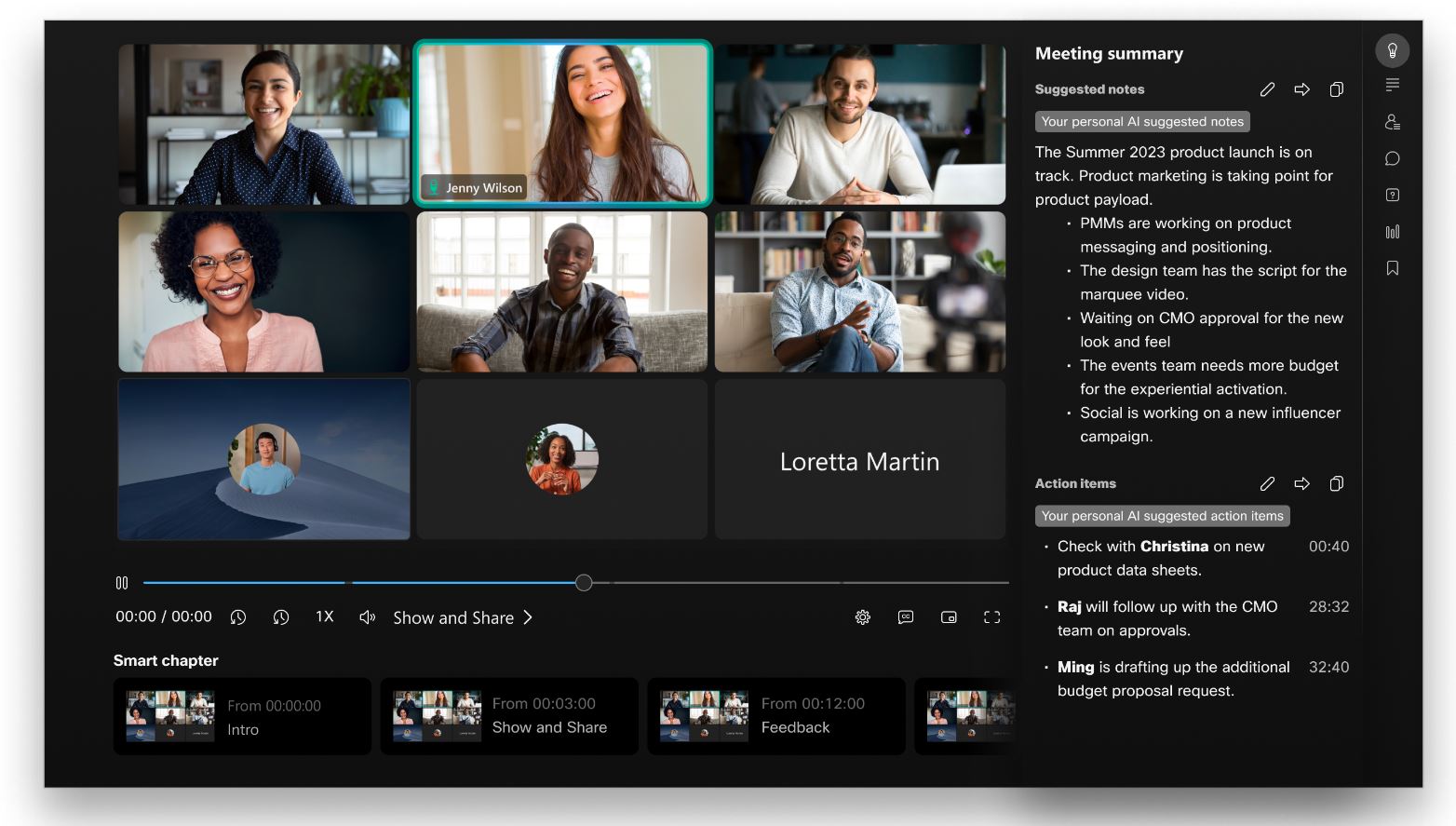The height and width of the screenshot is (826, 1456).
Task: Share the suggested notes via arrow icon
Action: (1301, 89)
